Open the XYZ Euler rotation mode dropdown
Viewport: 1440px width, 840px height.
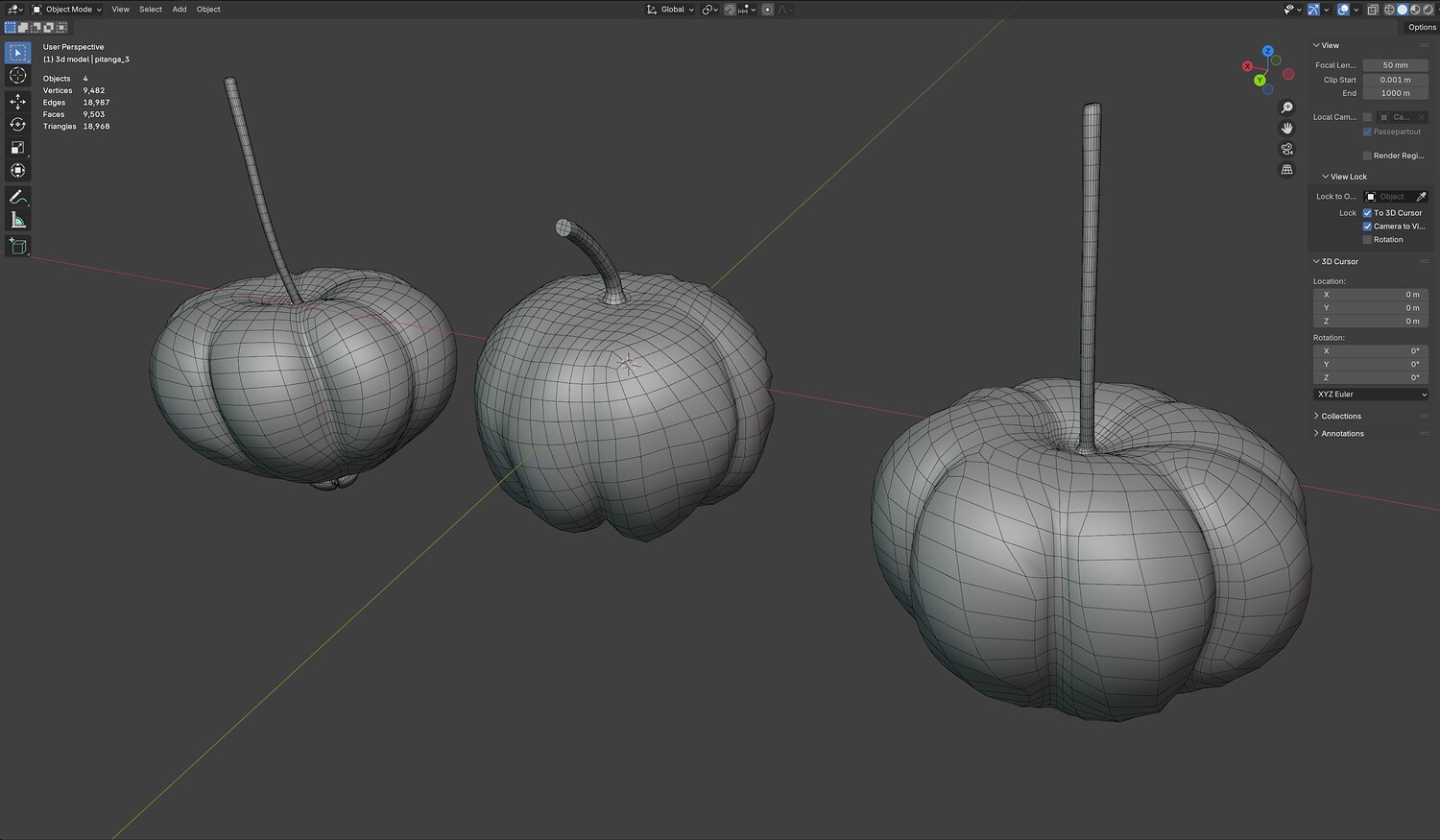point(1371,395)
